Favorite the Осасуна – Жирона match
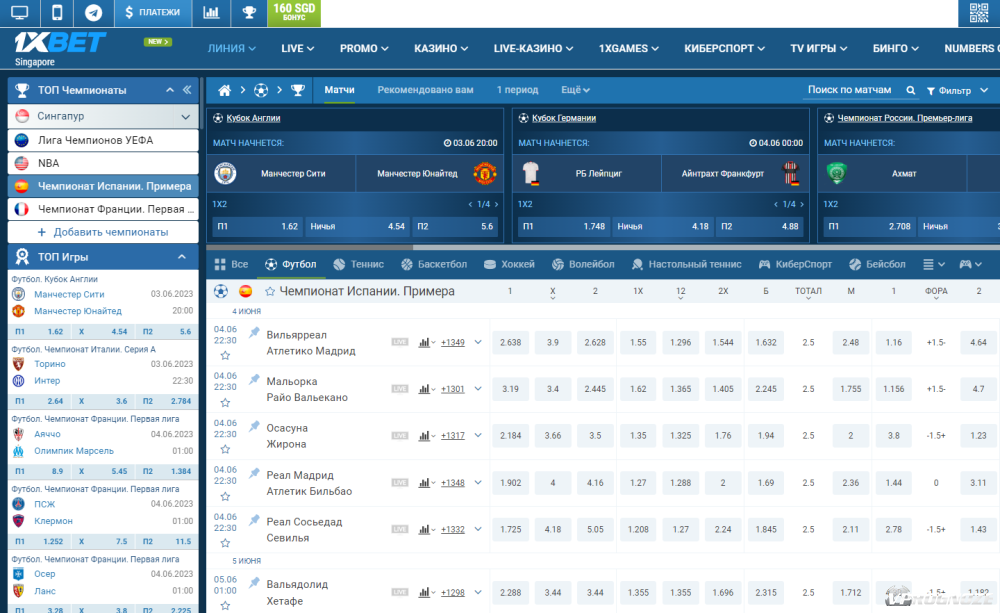This screenshot has height=613, width=1000. pyautogui.click(x=225, y=449)
